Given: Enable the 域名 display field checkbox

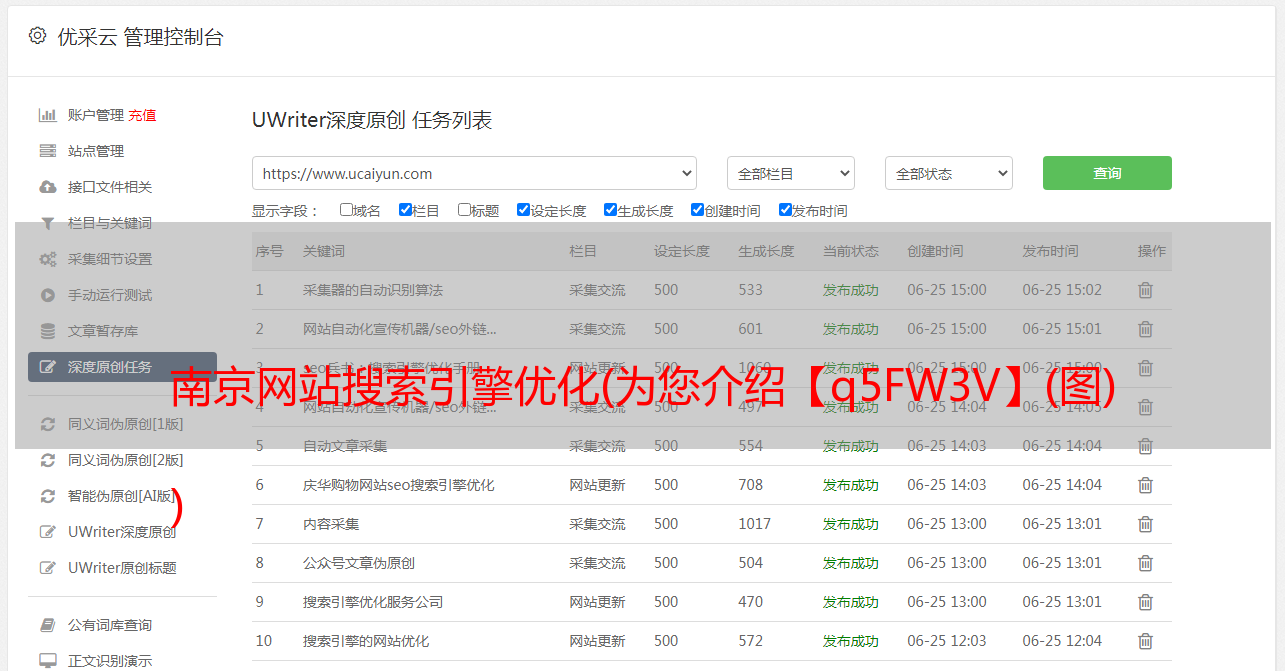Looking at the screenshot, I should tap(346, 210).
